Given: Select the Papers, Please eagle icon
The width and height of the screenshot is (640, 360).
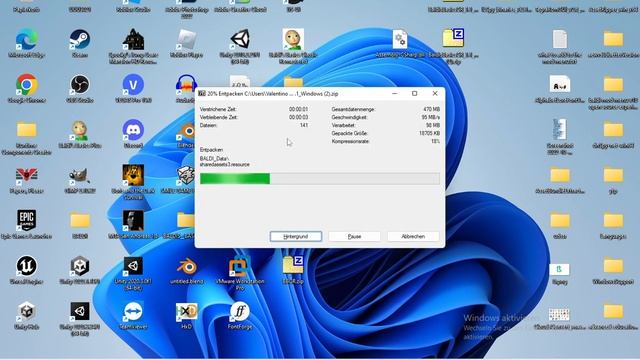Looking at the screenshot, I should (27, 176).
